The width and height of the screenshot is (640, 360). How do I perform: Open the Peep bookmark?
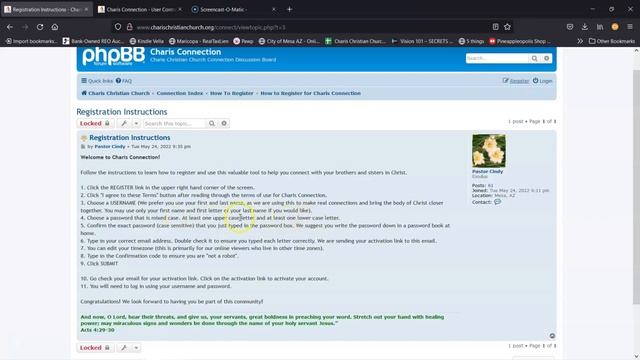[x=243, y=41]
